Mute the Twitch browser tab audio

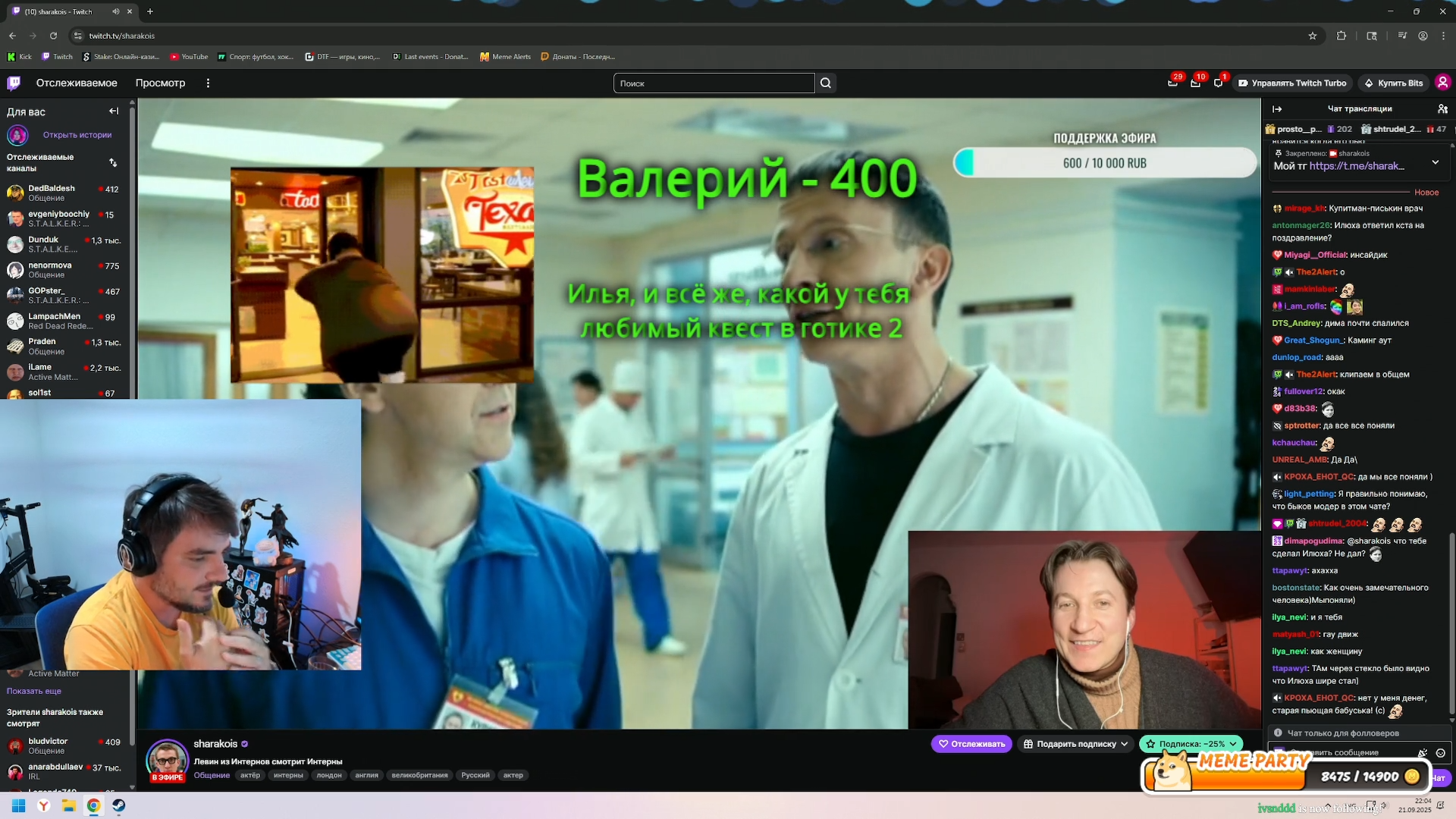[x=116, y=11]
